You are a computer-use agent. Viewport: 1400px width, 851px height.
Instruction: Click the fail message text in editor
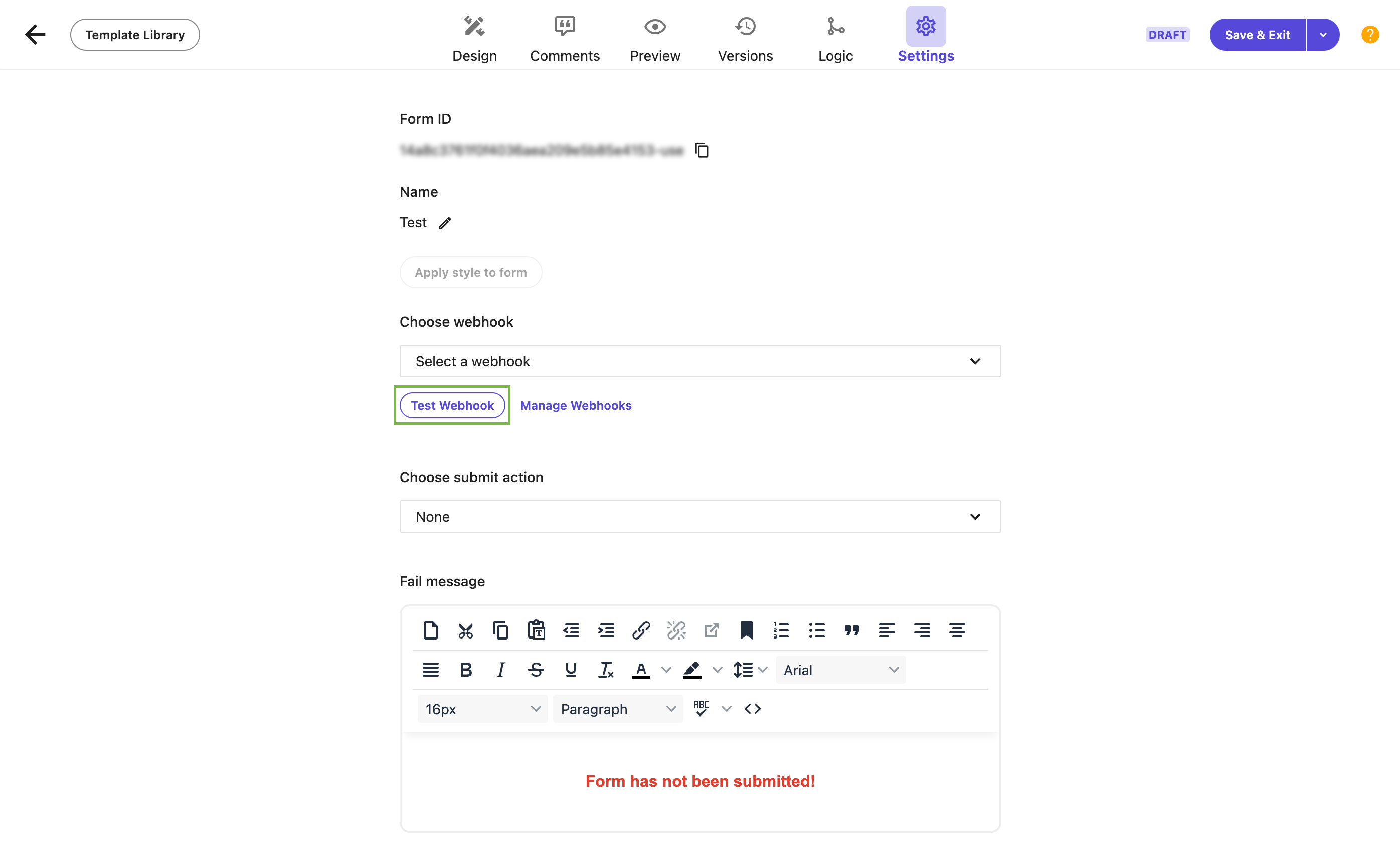pyautogui.click(x=700, y=781)
